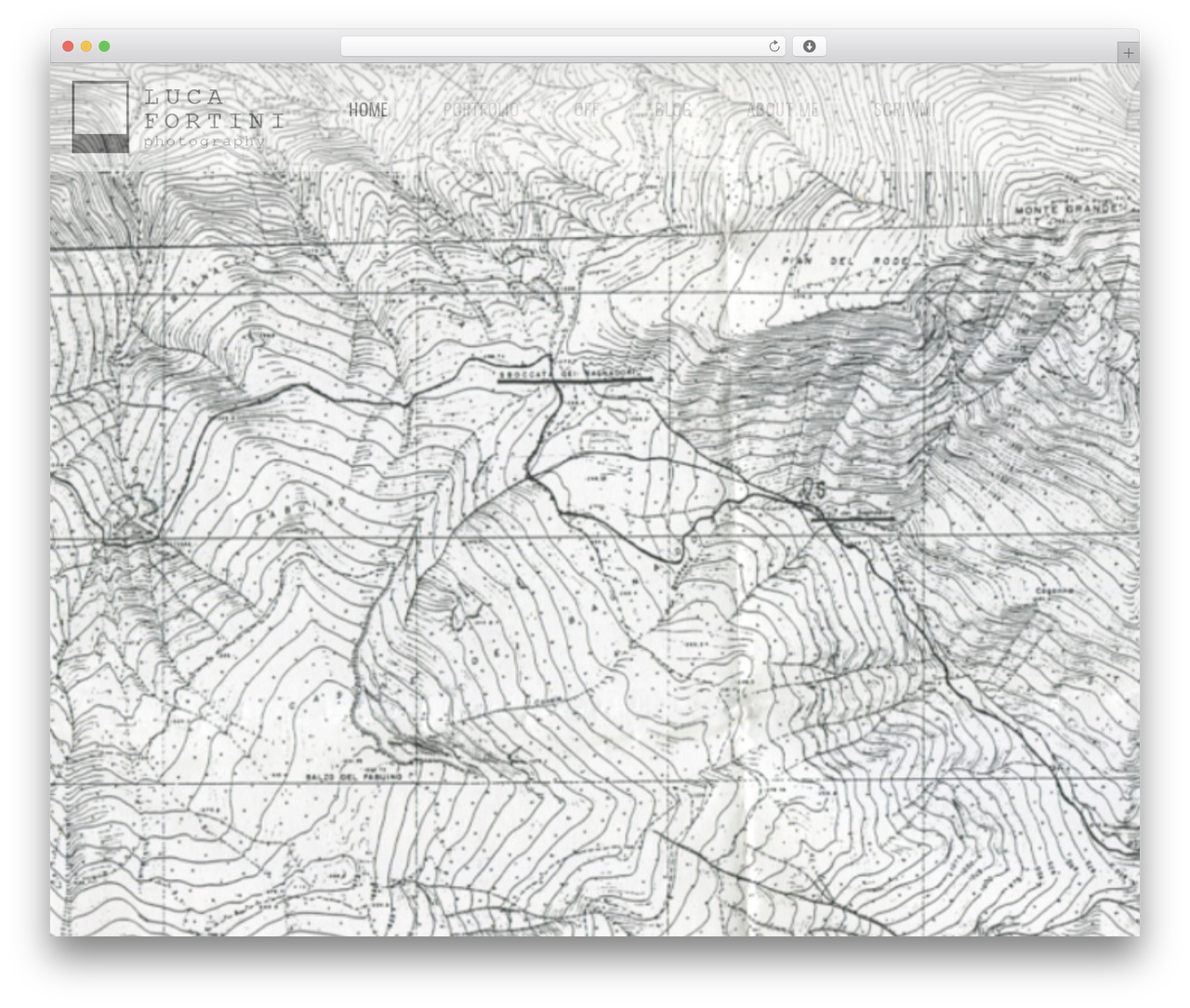
Task: Open the OFF menu entry
Action: 586,110
